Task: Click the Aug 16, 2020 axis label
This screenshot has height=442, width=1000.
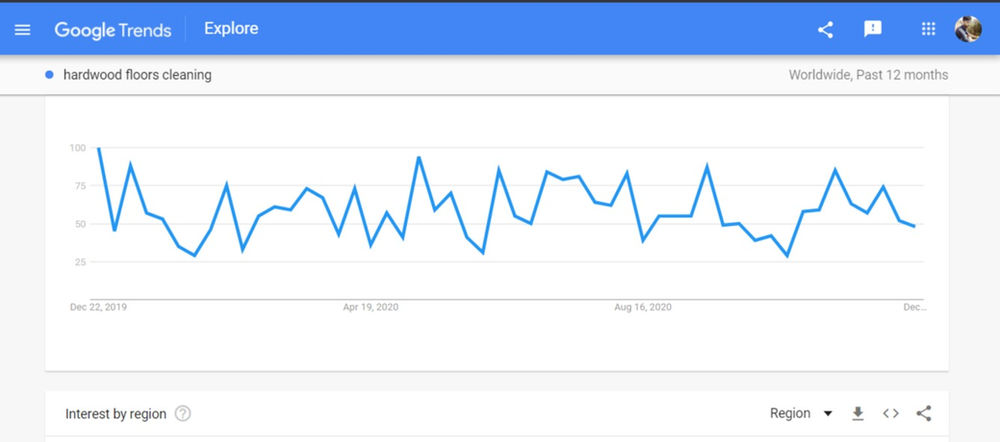Action: (x=643, y=307)
